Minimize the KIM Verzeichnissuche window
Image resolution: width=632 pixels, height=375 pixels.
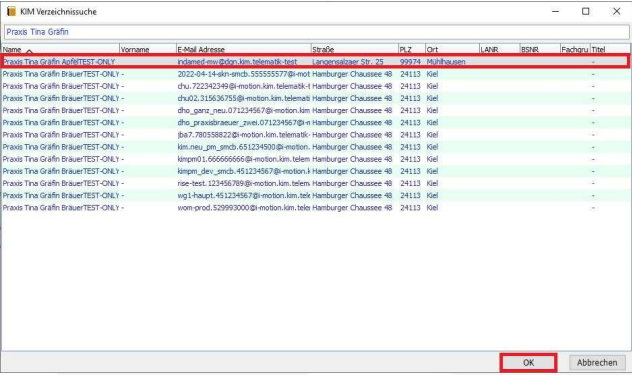pyautogui.click(x=555, y=11)
